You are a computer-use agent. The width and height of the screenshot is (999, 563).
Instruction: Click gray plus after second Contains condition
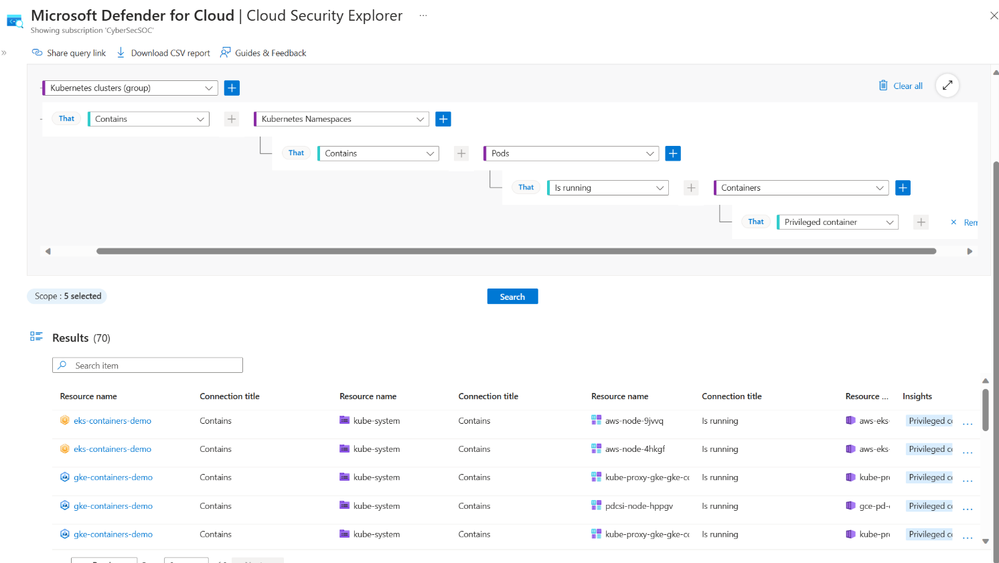click(x=461, y=153)
